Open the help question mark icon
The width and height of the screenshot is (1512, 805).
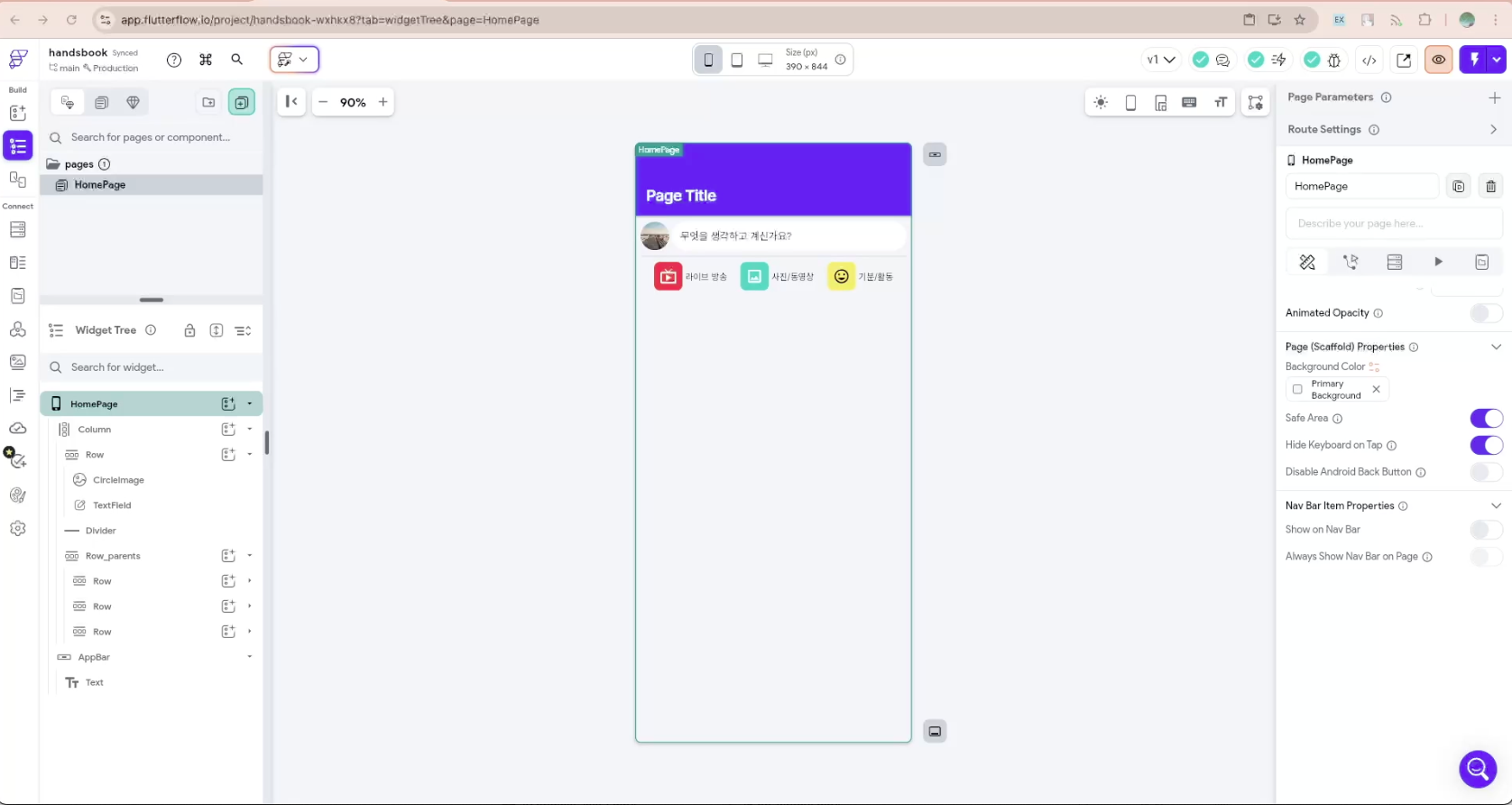coord(174,60)
